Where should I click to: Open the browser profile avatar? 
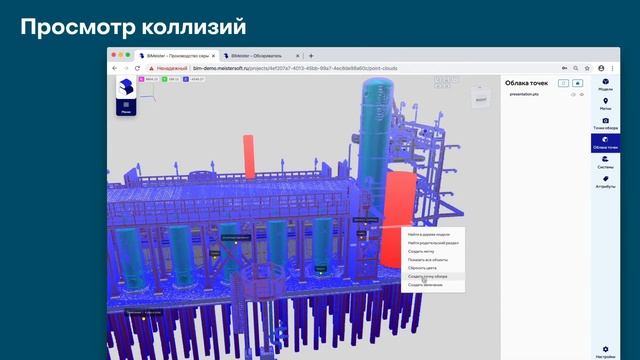[x=601, y=68]
